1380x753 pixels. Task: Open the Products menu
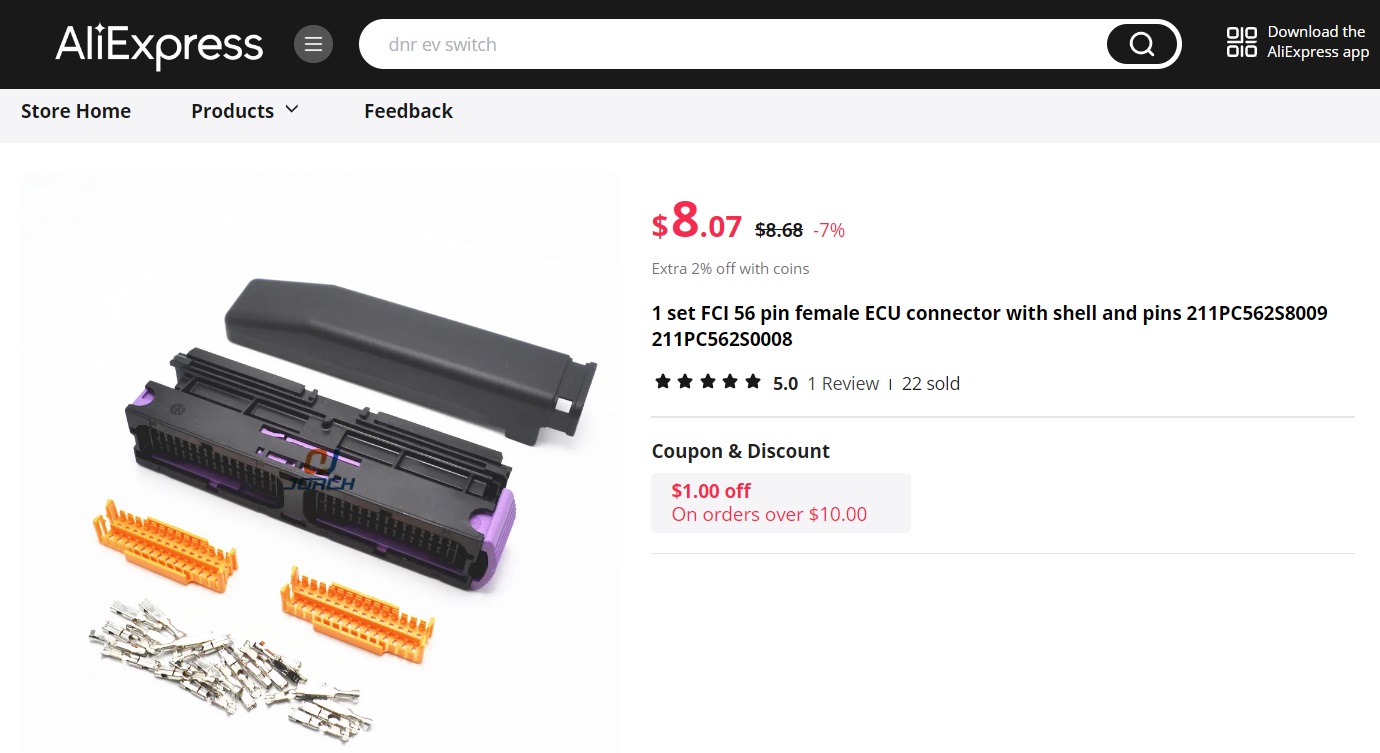[245, 111]
